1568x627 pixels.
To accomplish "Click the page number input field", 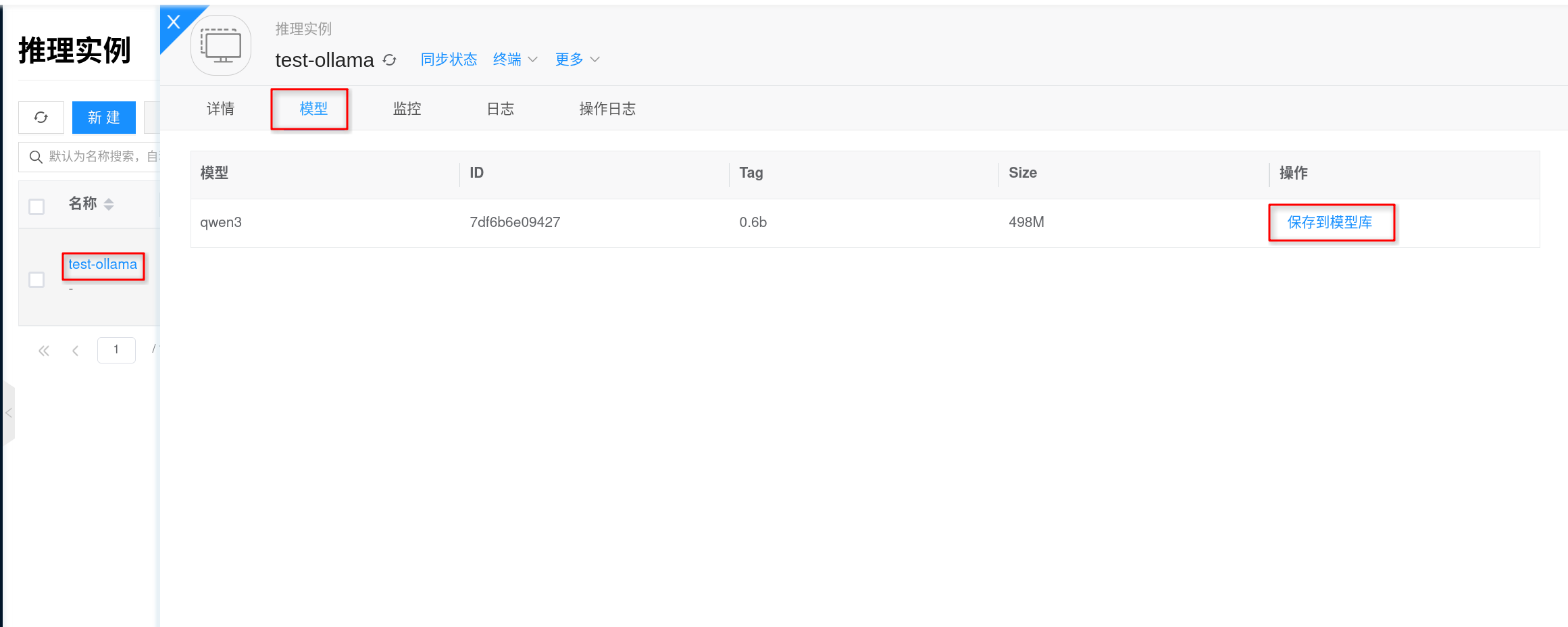I will coord(116,350).
